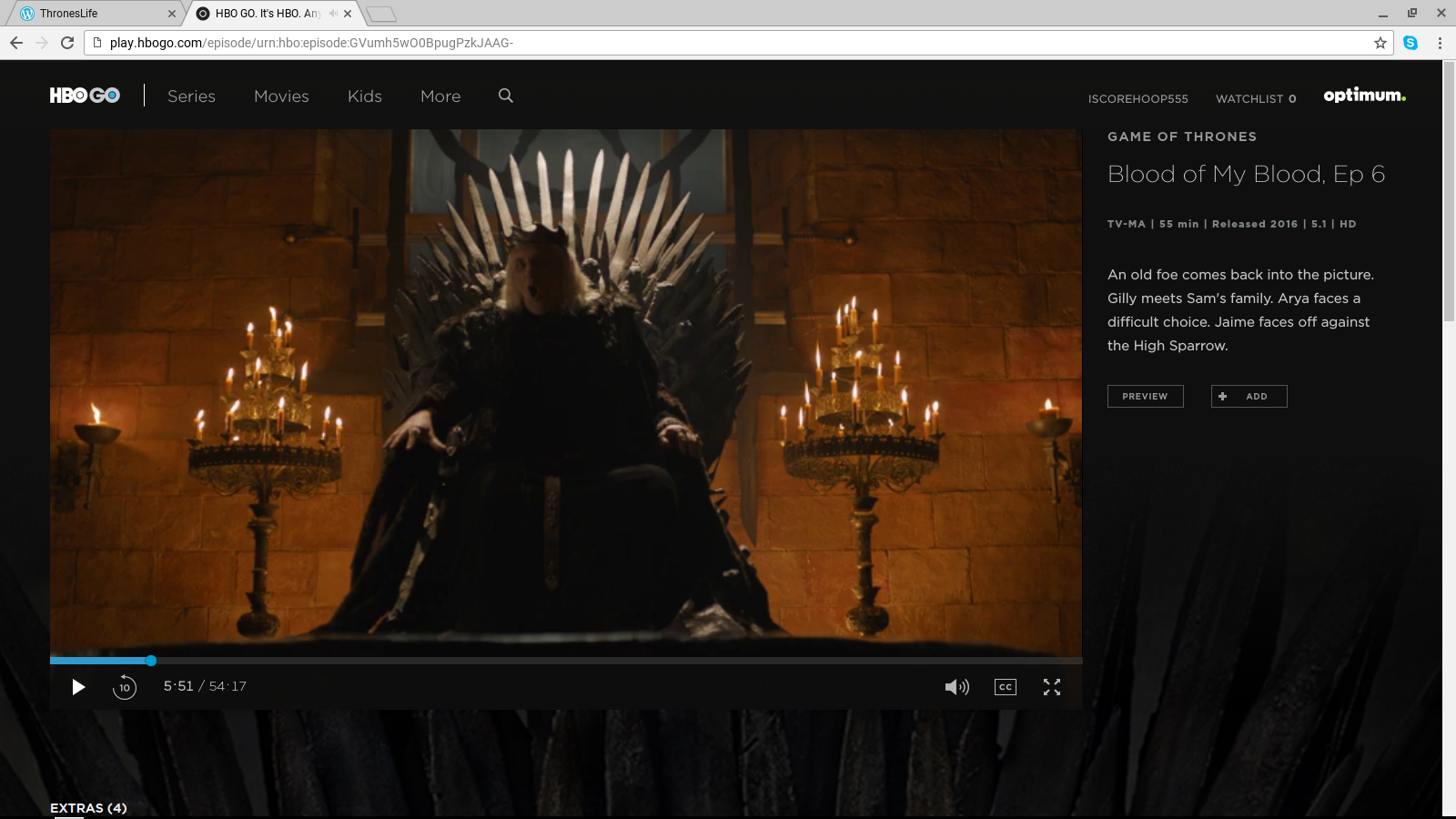Toggle closed captions on the player
1456x819 pixels.
(1005, 687)
